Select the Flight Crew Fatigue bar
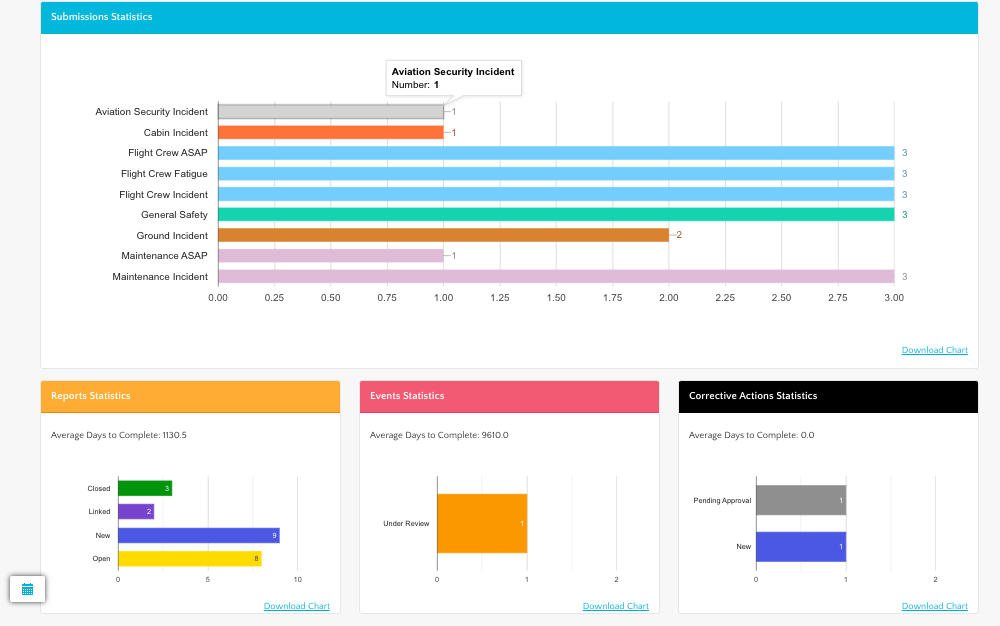1000x626 pixels. click(x=556, y=173)
